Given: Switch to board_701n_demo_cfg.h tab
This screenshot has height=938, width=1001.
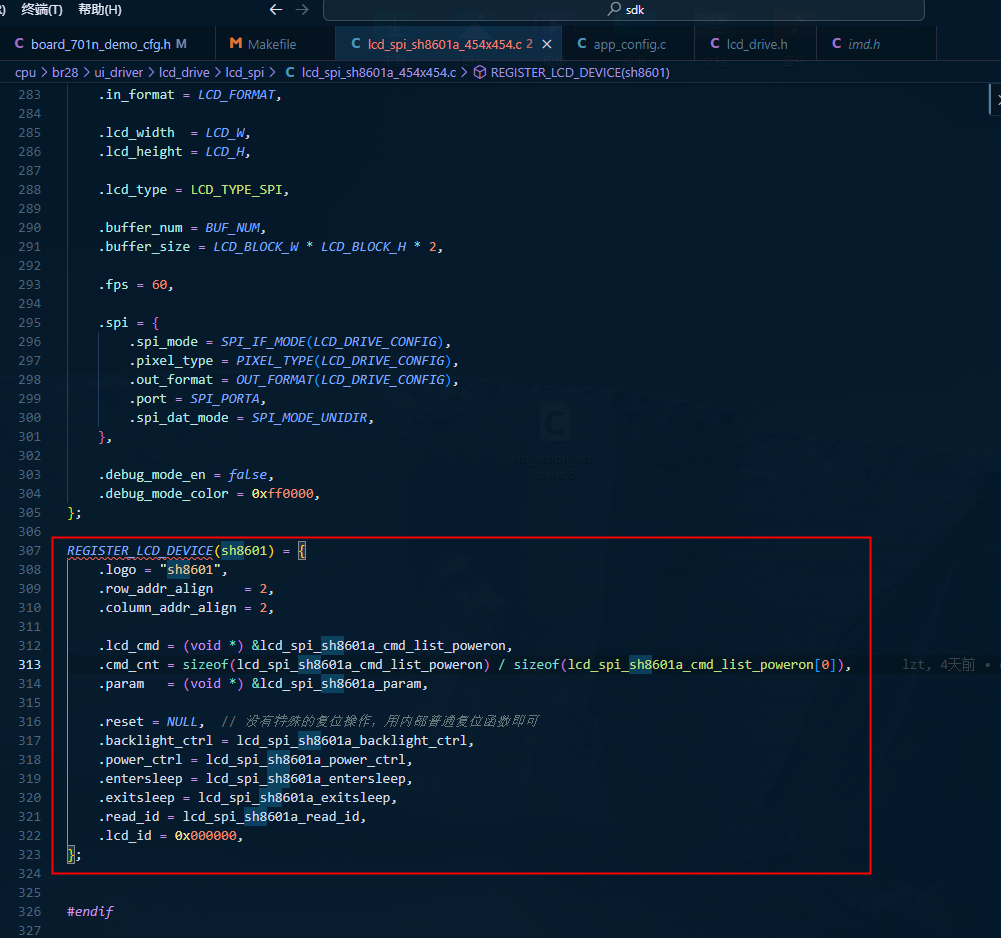Looking at the screenshot, I should (101, 44).
